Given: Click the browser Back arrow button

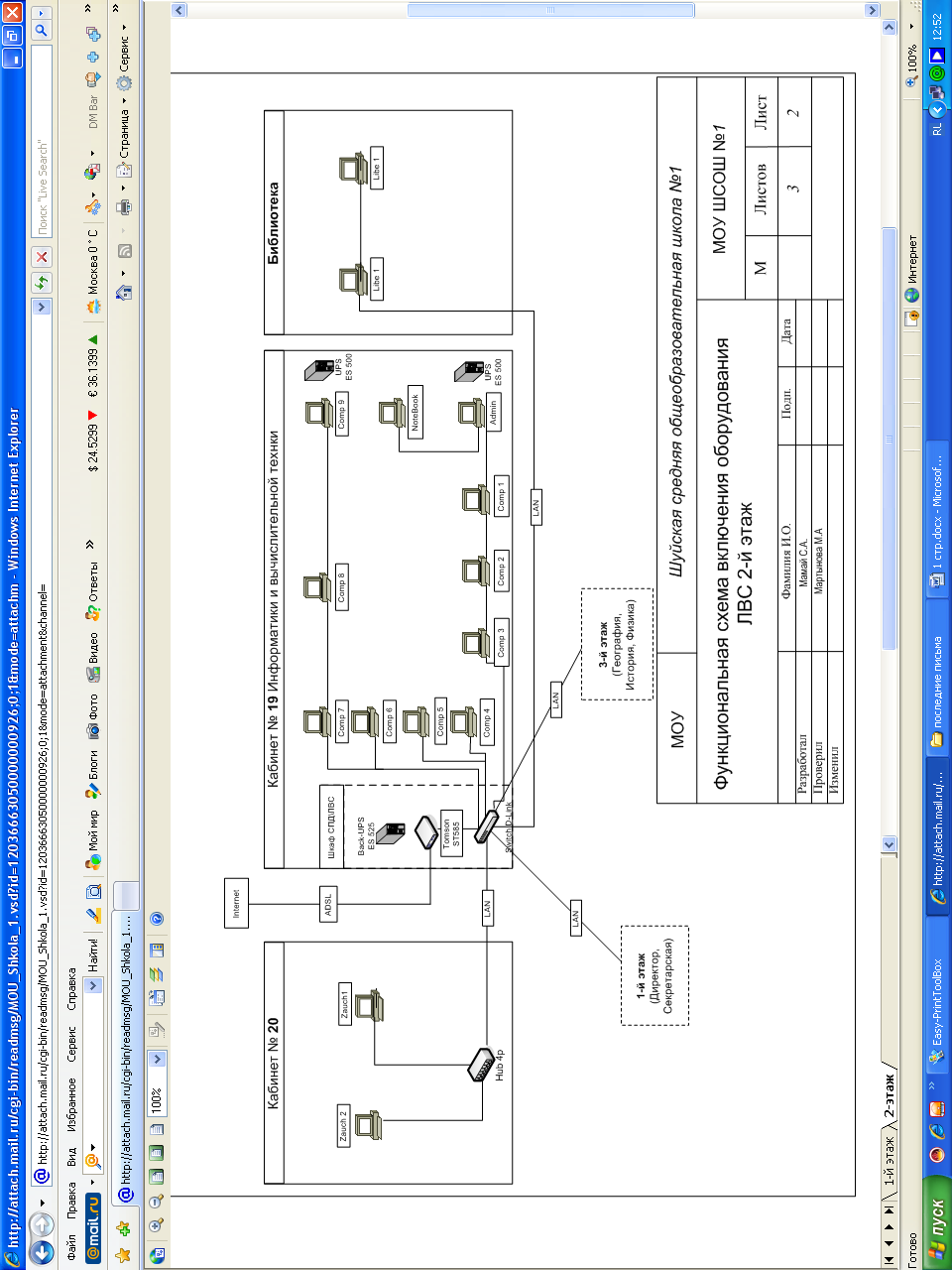Looking at the screenshot, I should click(x=41, y=1251).
